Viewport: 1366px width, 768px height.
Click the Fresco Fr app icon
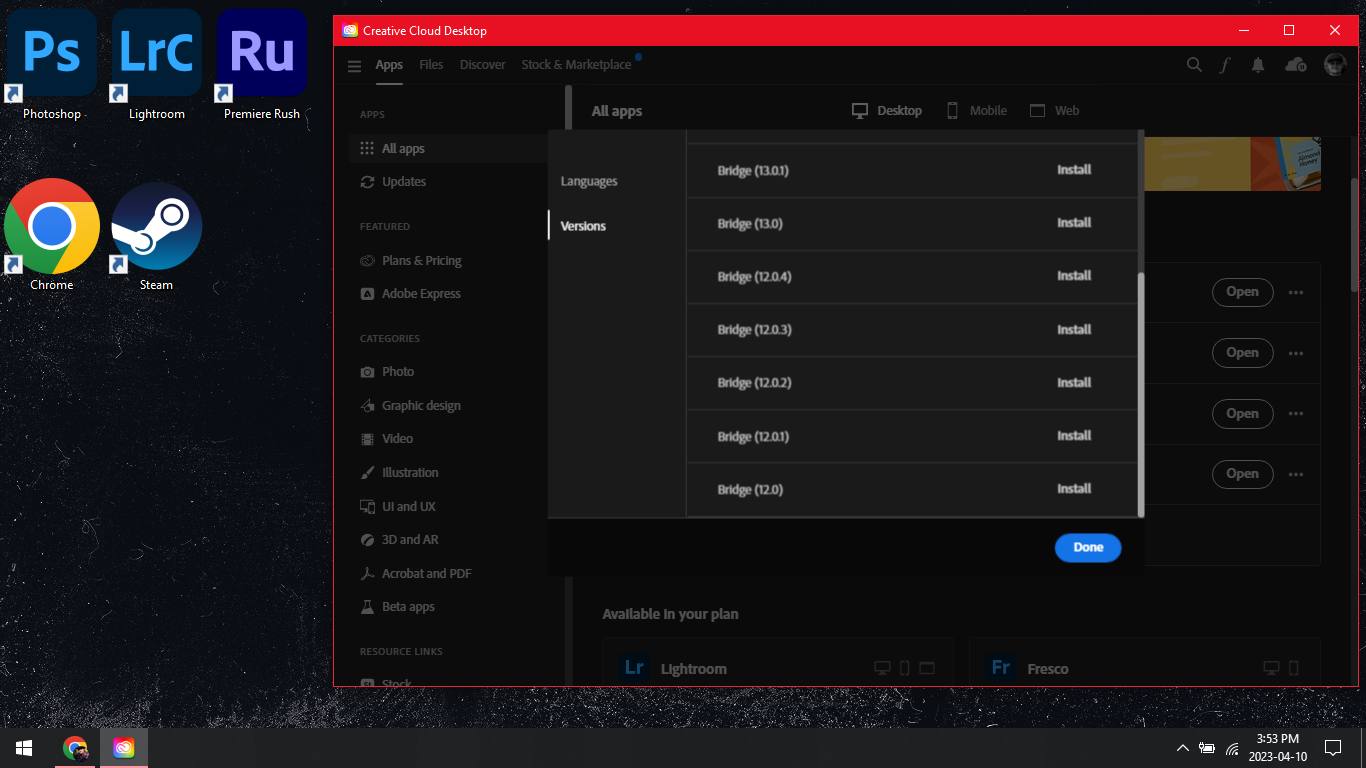pyautogui.click(x=1001, y=668)
